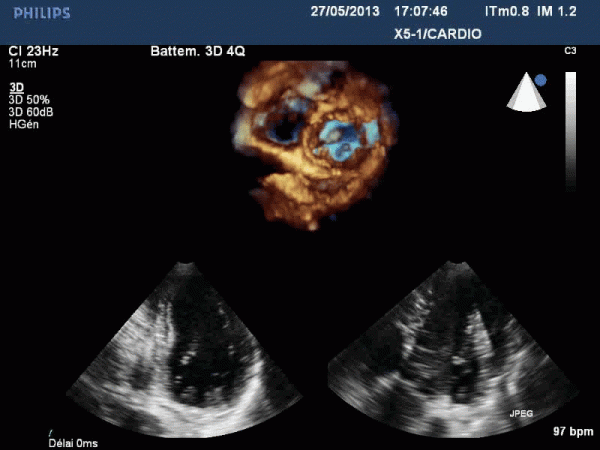Click the X5-1/CARDIO probe label
This screenshot has width=600, height=450.
click(x=438, y=34)
